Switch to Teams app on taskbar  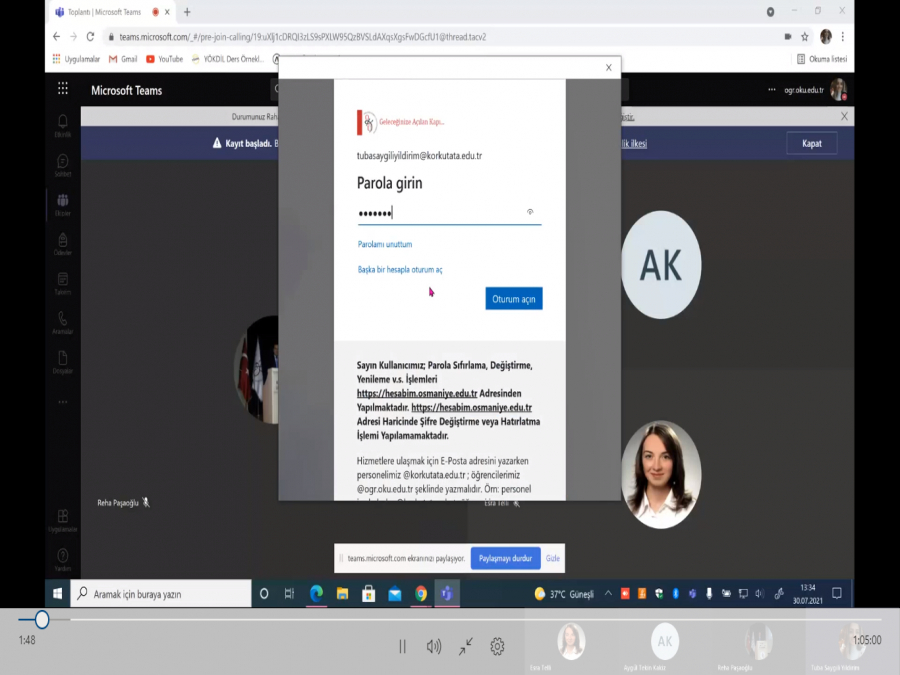pos(447,593)
